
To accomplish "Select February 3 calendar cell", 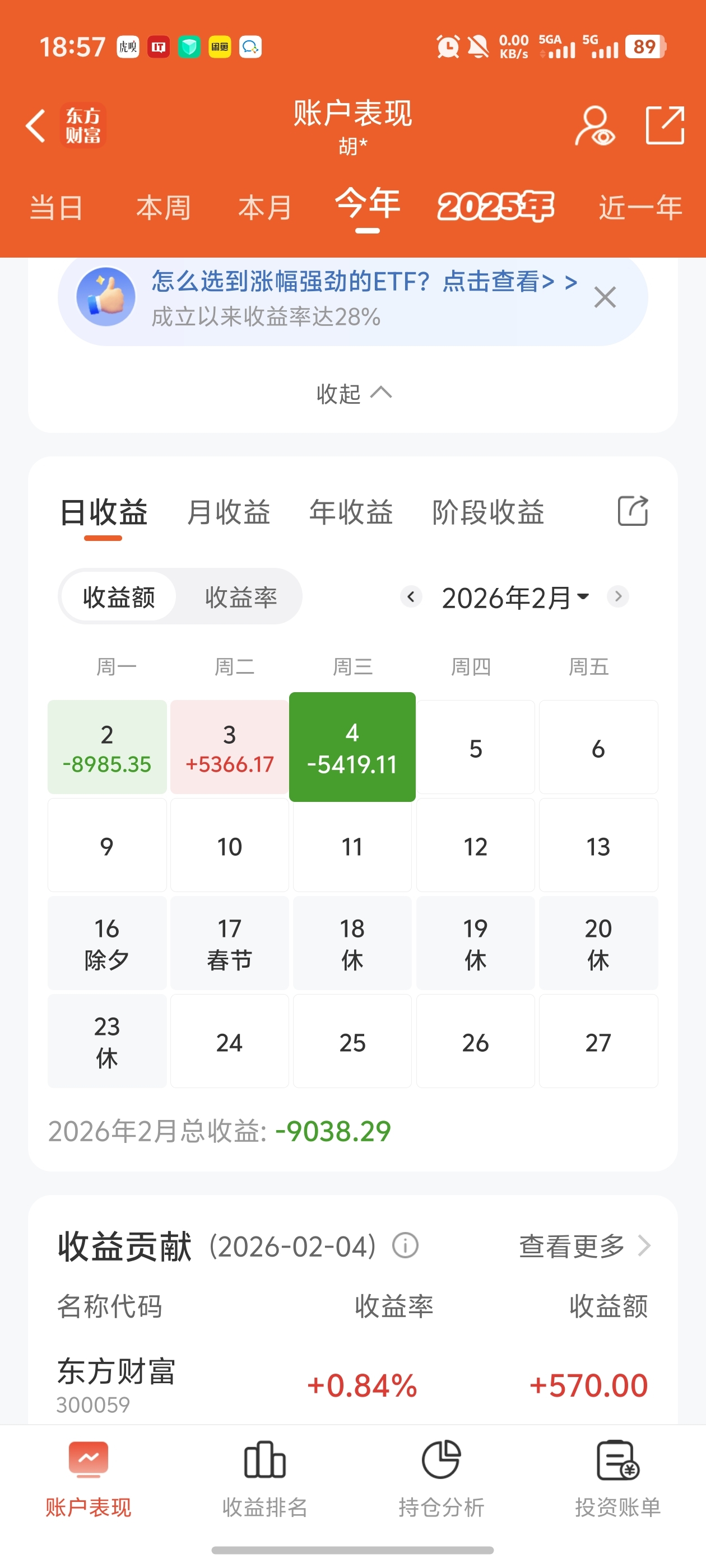I will point(229,748).
